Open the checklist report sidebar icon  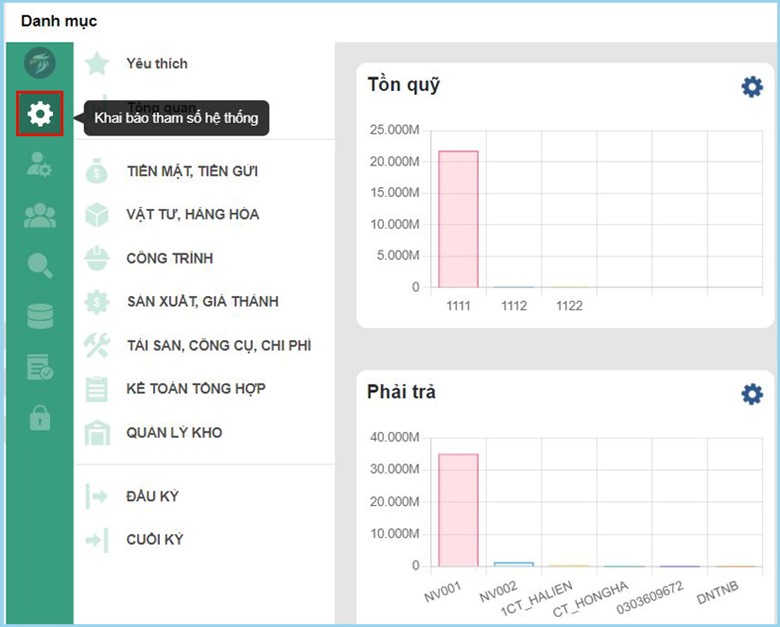coord(40,367)
